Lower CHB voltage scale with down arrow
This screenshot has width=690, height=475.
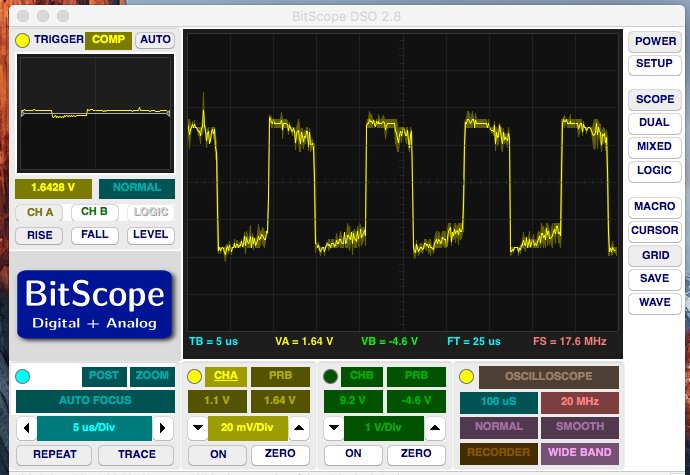click(334, 427)
